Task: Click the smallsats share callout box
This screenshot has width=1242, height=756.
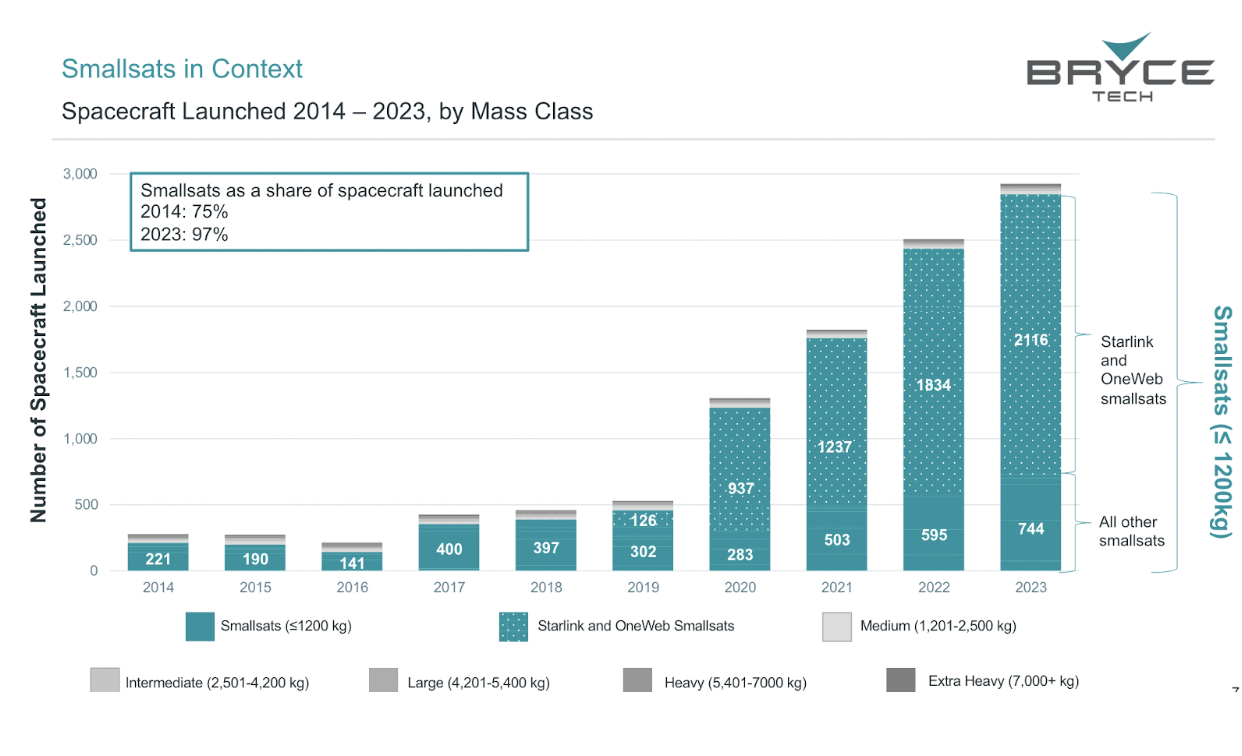Action: pyautogui.click(x=328, y=211)
